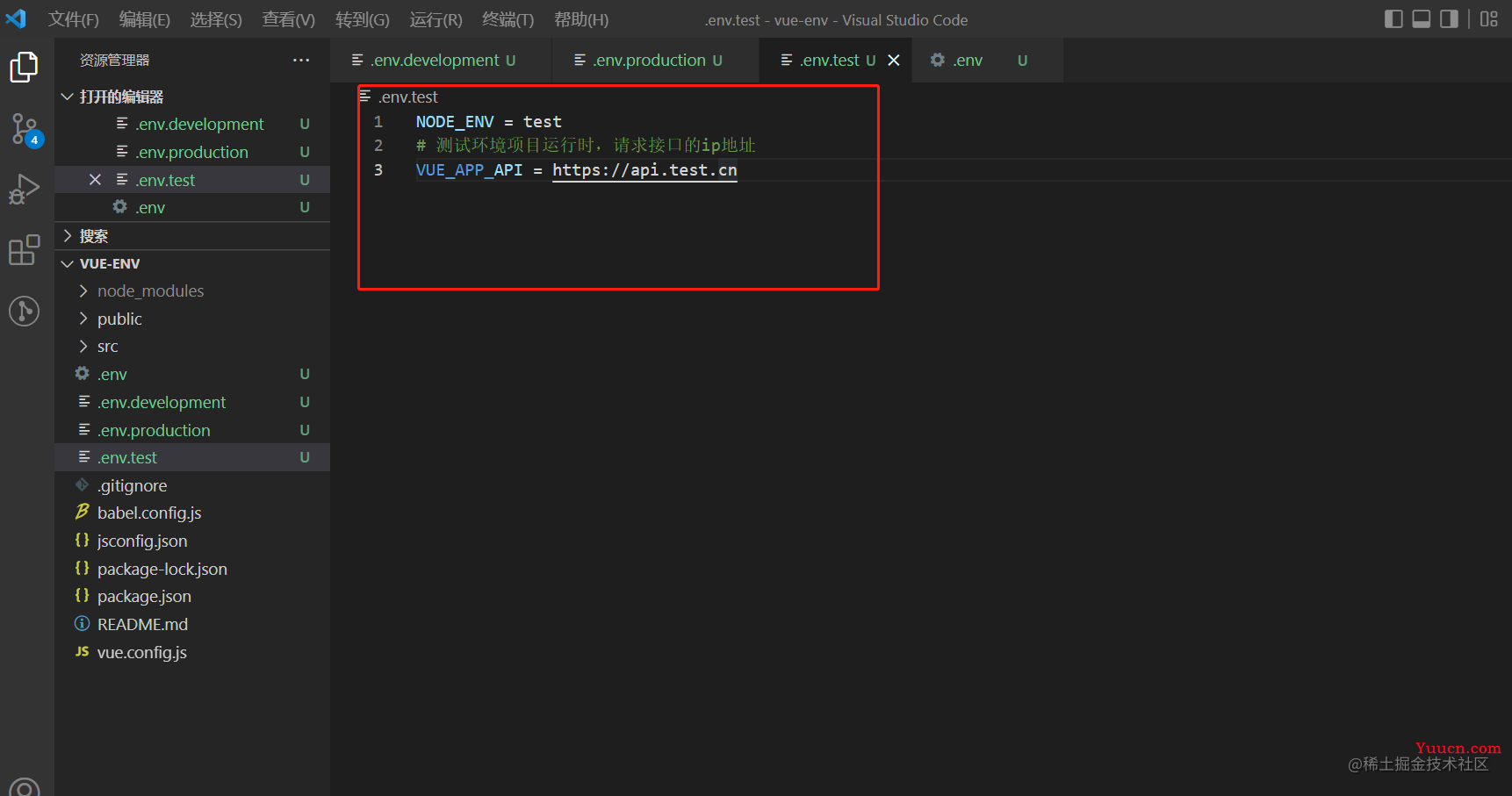Open the Accounts icon at bottom of the activity bar
This screenshot has height=796, width=1512.
24,787
